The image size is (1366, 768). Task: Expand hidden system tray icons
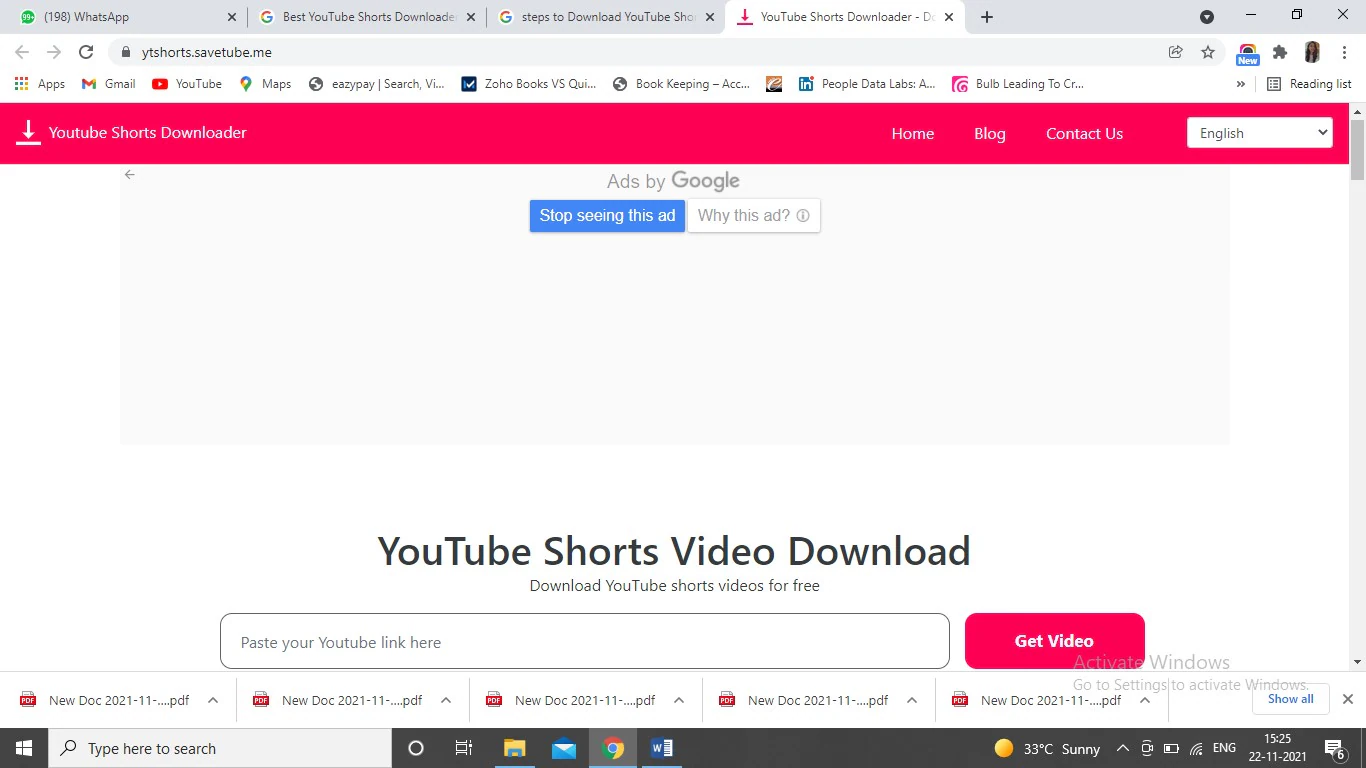1122,748
